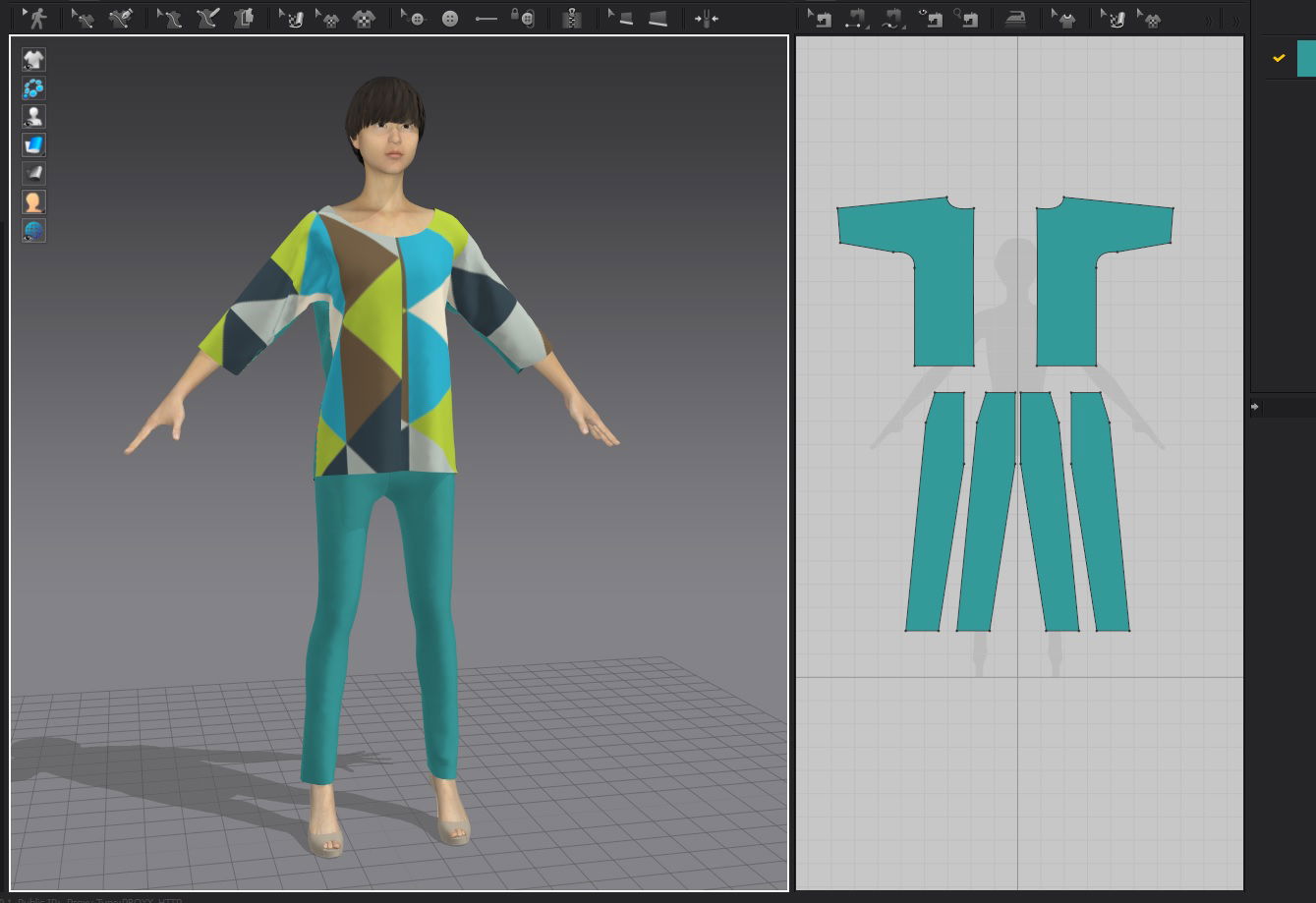Click the teal fabric color swatch

(1306, 58)
